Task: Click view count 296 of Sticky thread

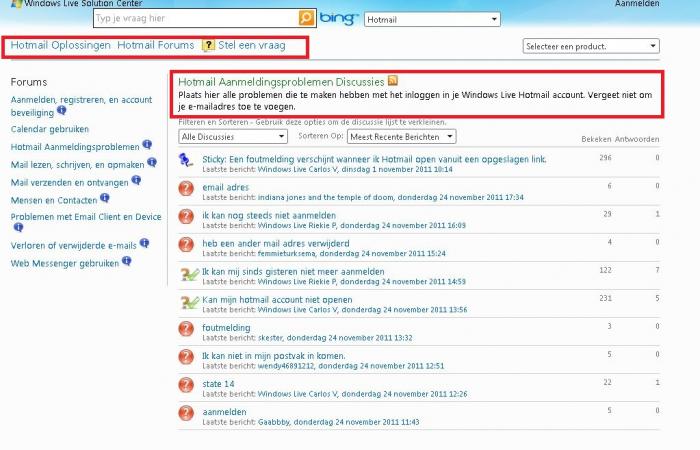Action: click(x=605, y=158)
